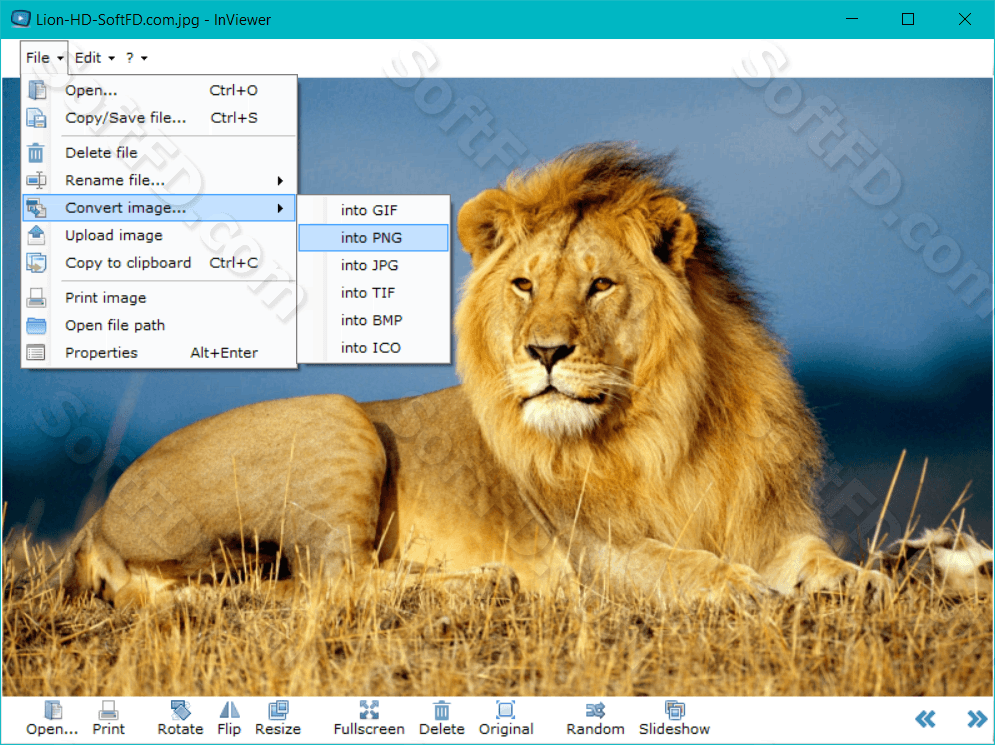Image resolution: width=995 pixels, height=745 pixels.
Task: Click the Print icon in bottom toolbar
Action: tap(109, 709)
